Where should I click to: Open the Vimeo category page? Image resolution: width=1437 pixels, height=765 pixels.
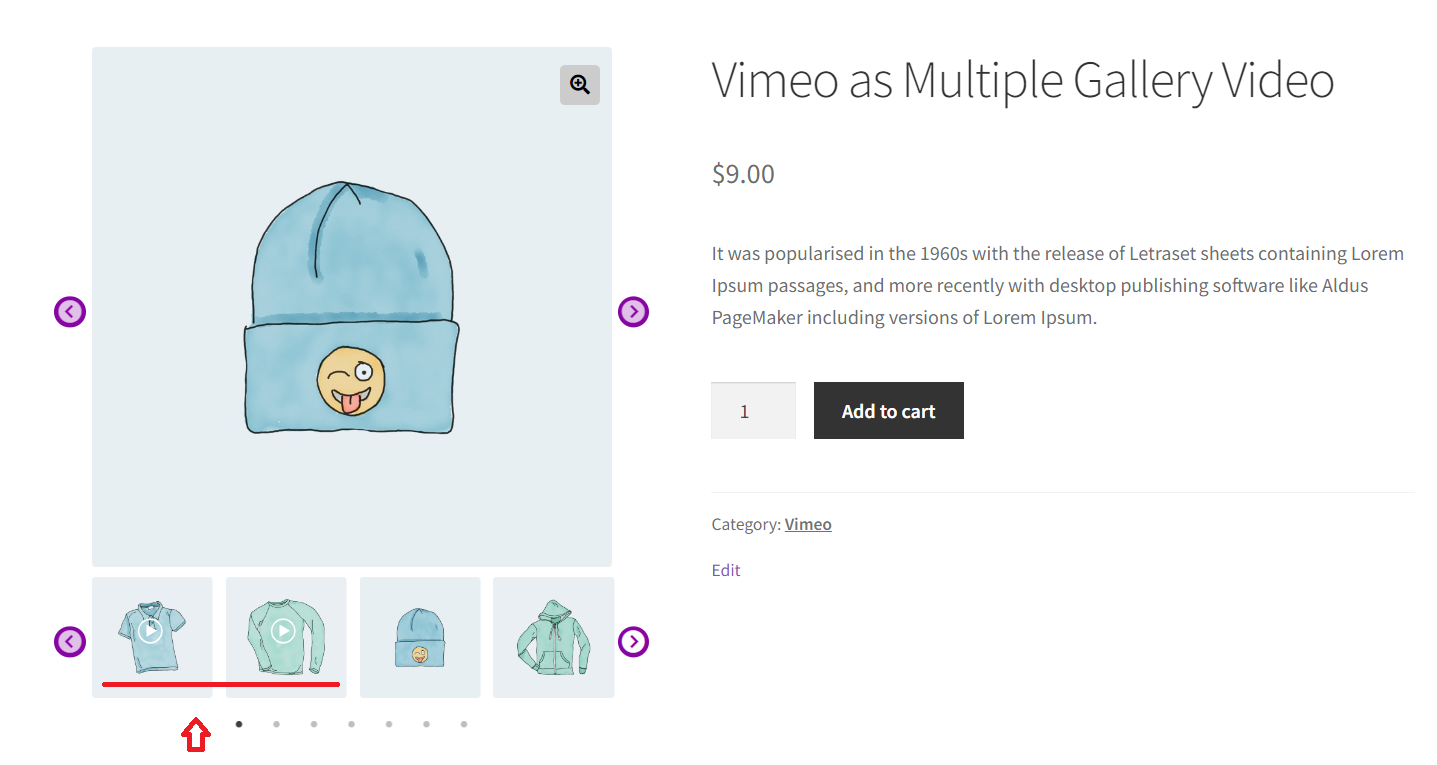[x=807, y=523]
